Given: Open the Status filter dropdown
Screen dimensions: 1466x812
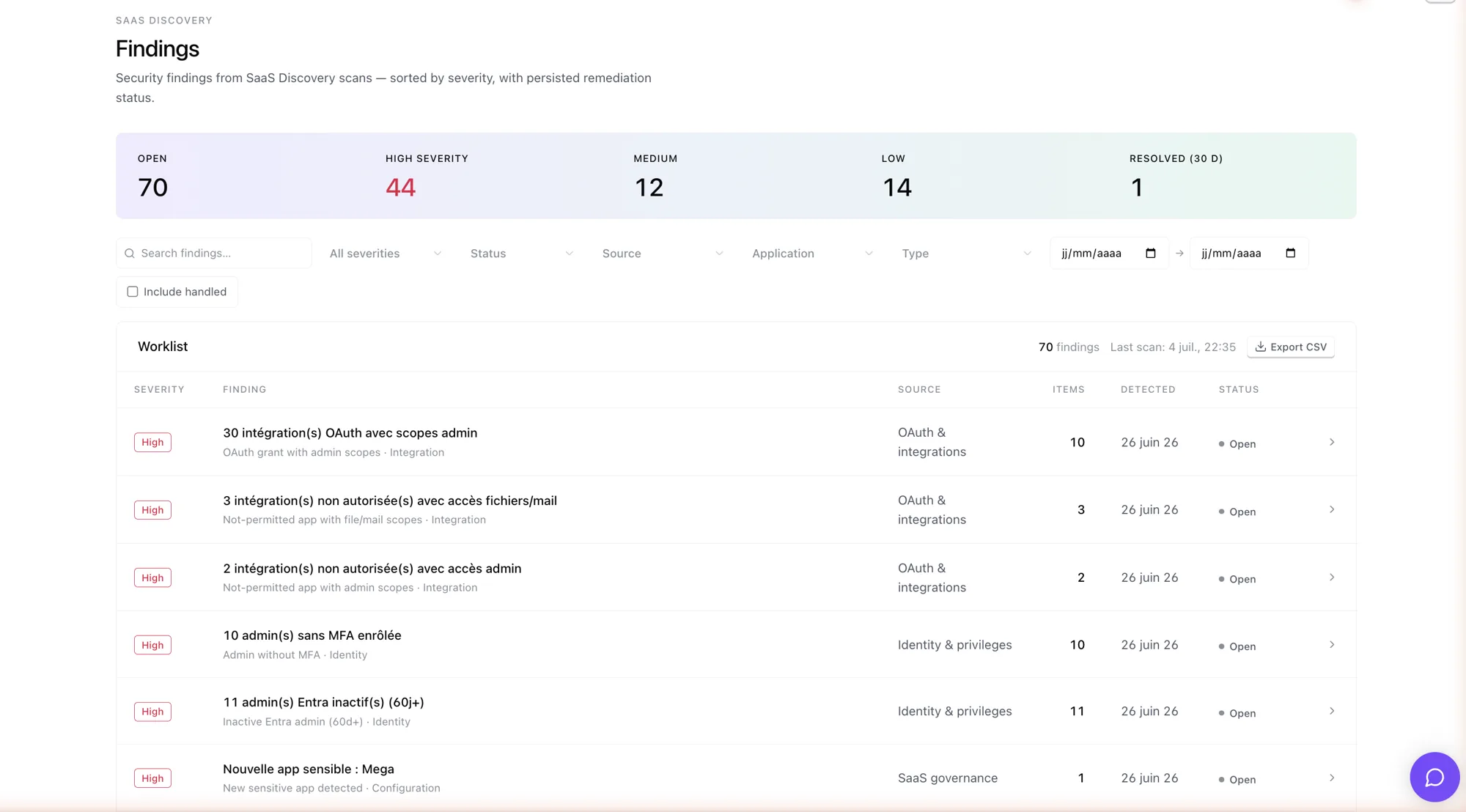Looking at the screenshot, I should (x=521, y=254).
